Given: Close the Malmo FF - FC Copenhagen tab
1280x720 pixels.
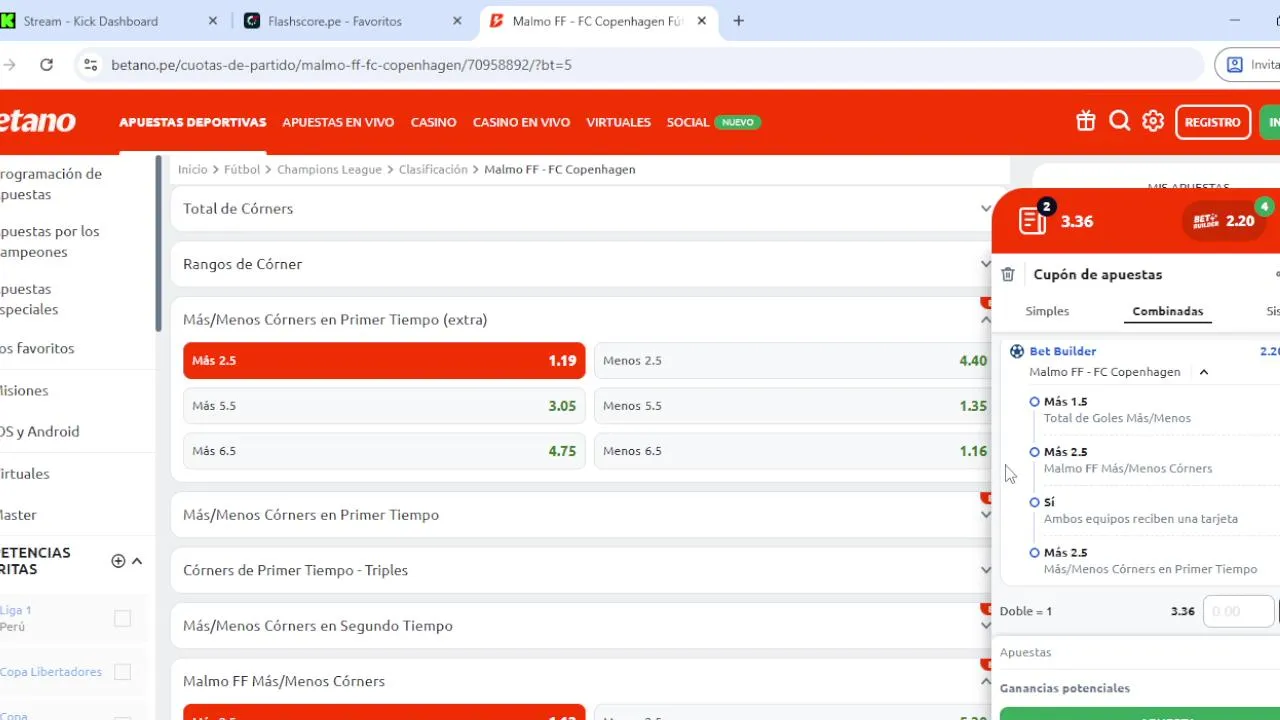Looking at the screenshot, I should pyautogui.click(x=702, y=21).
